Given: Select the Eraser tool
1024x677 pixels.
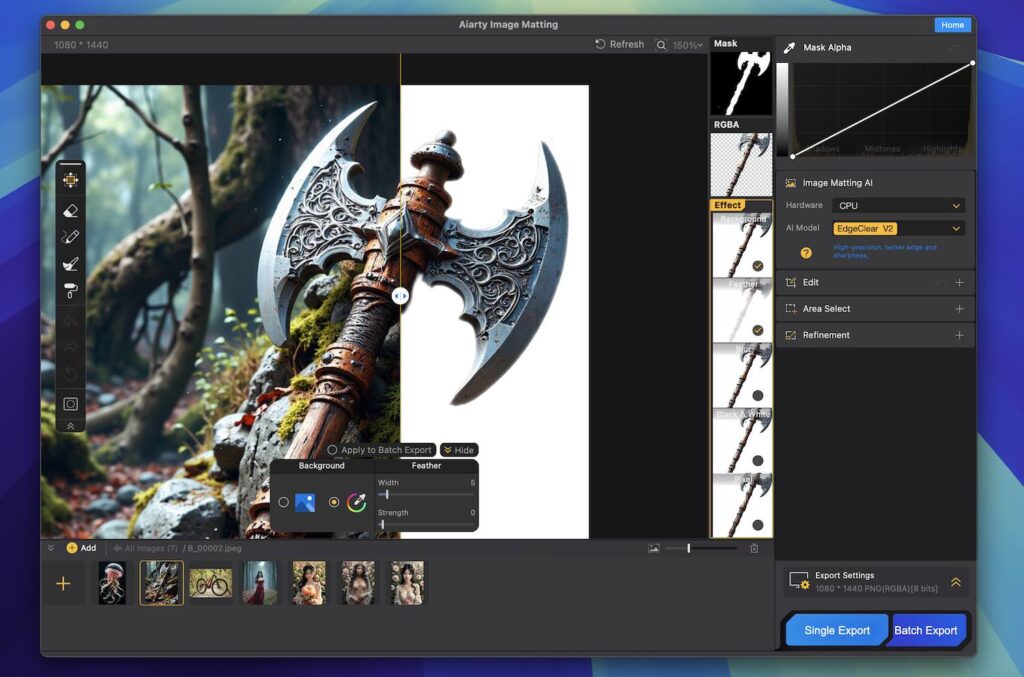Looking at the screenshot, I should [71, 210].
